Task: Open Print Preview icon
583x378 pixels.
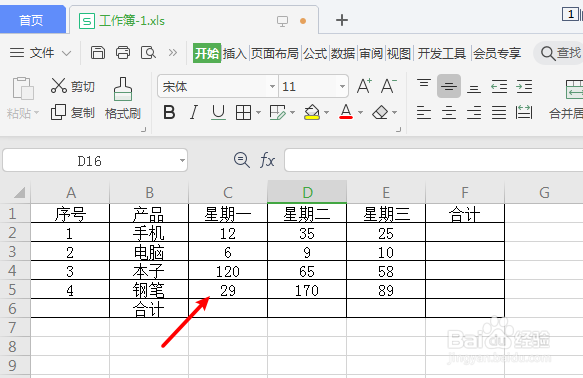Action: coord(148,53)
